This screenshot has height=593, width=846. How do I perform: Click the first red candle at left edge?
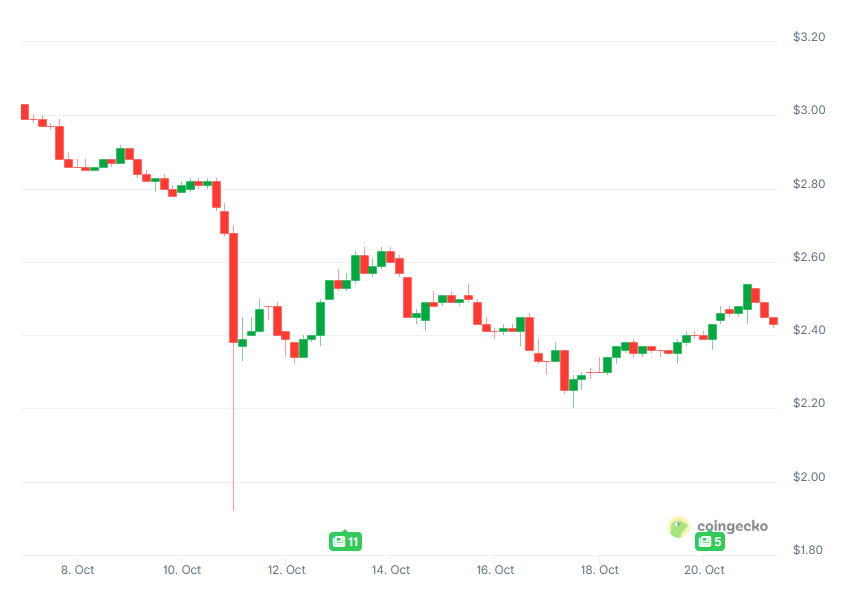click(25, 111)
